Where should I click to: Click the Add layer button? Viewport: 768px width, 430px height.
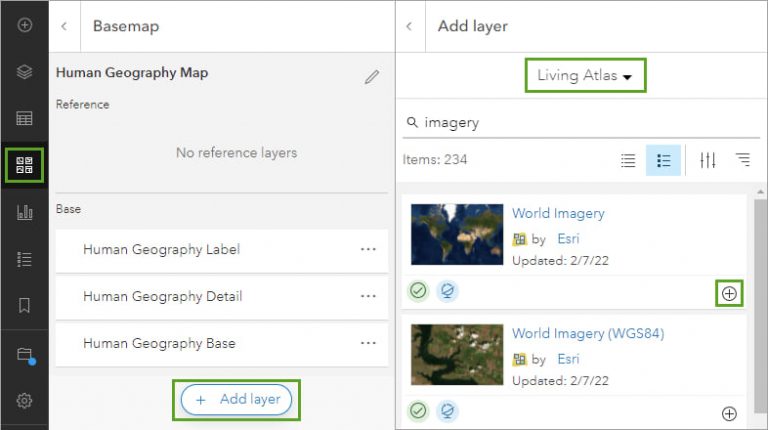(x=237, y=399)
